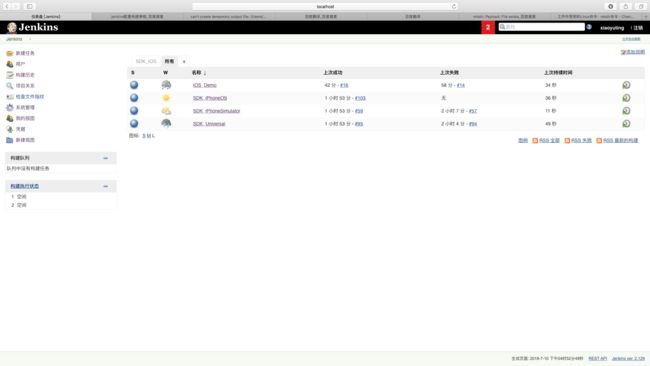Open the iOS_Demo job link

click(x=204, y=85)
